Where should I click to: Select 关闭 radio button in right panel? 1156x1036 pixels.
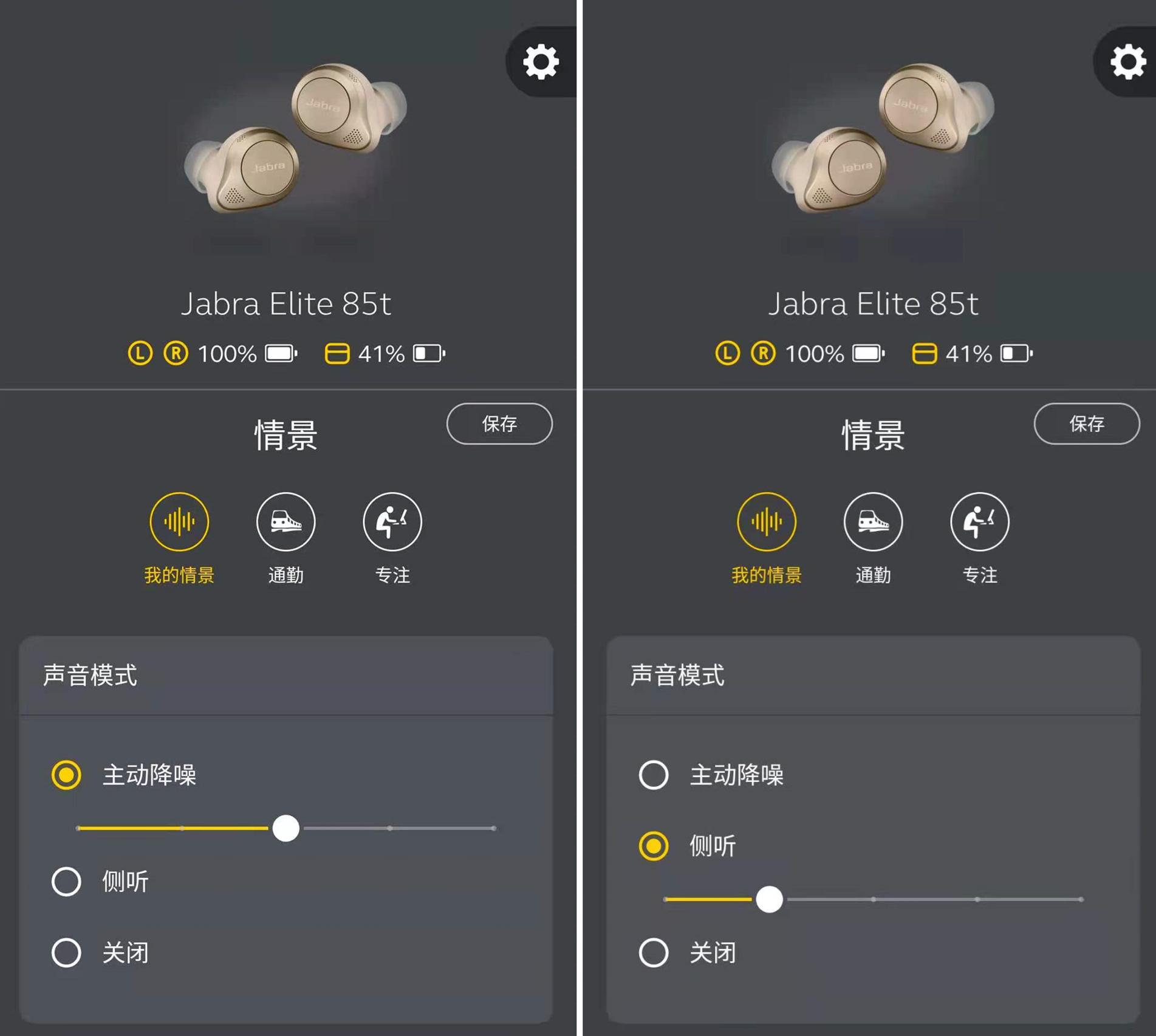pos(654,952)
